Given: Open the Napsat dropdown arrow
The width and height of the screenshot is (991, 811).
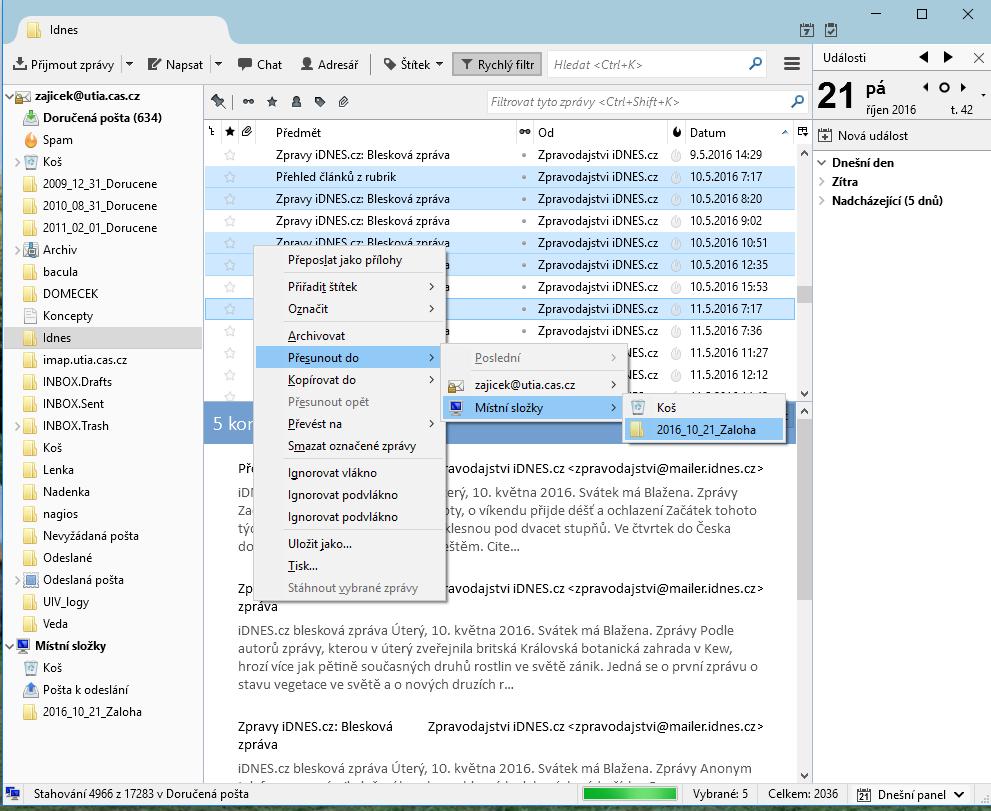Looking at the screenshot, I should tap(218, 64).
